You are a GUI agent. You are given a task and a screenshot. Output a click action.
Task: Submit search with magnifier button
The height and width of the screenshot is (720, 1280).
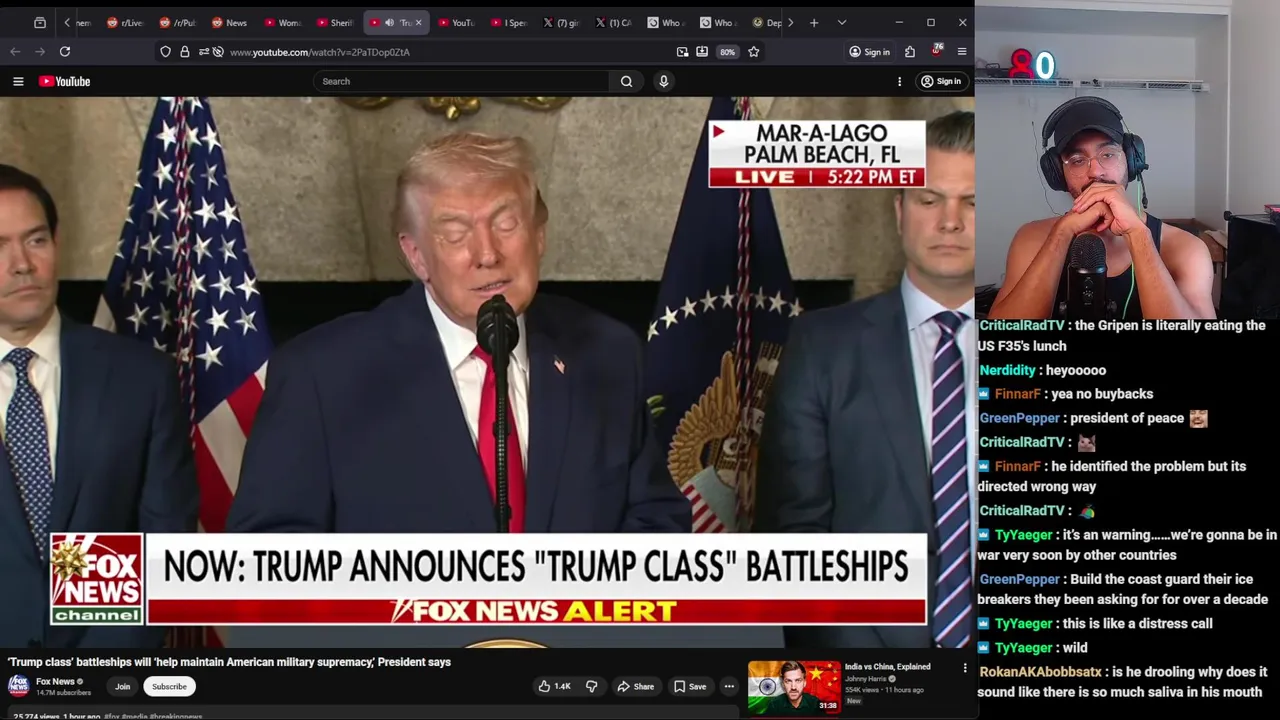(x=626, y=81)
